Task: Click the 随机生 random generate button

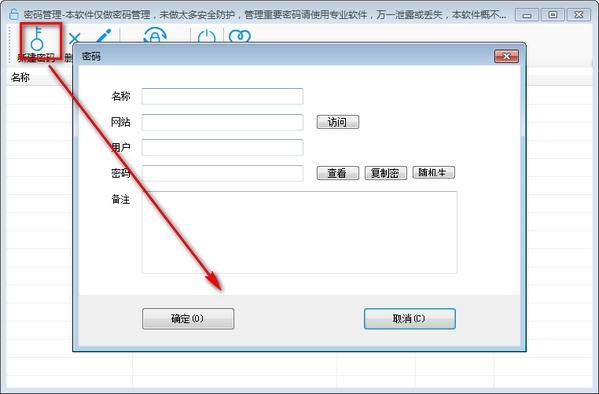Action: [x=434, y=173]
